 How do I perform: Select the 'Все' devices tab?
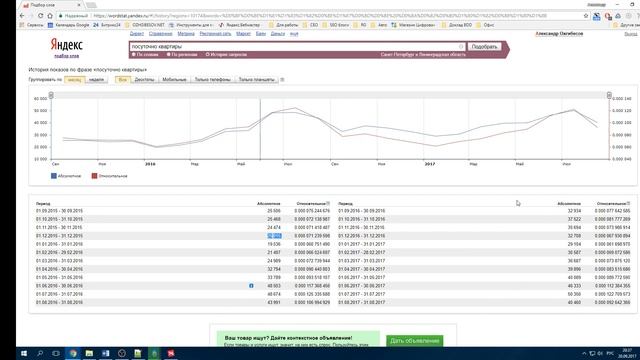[122, 80]
